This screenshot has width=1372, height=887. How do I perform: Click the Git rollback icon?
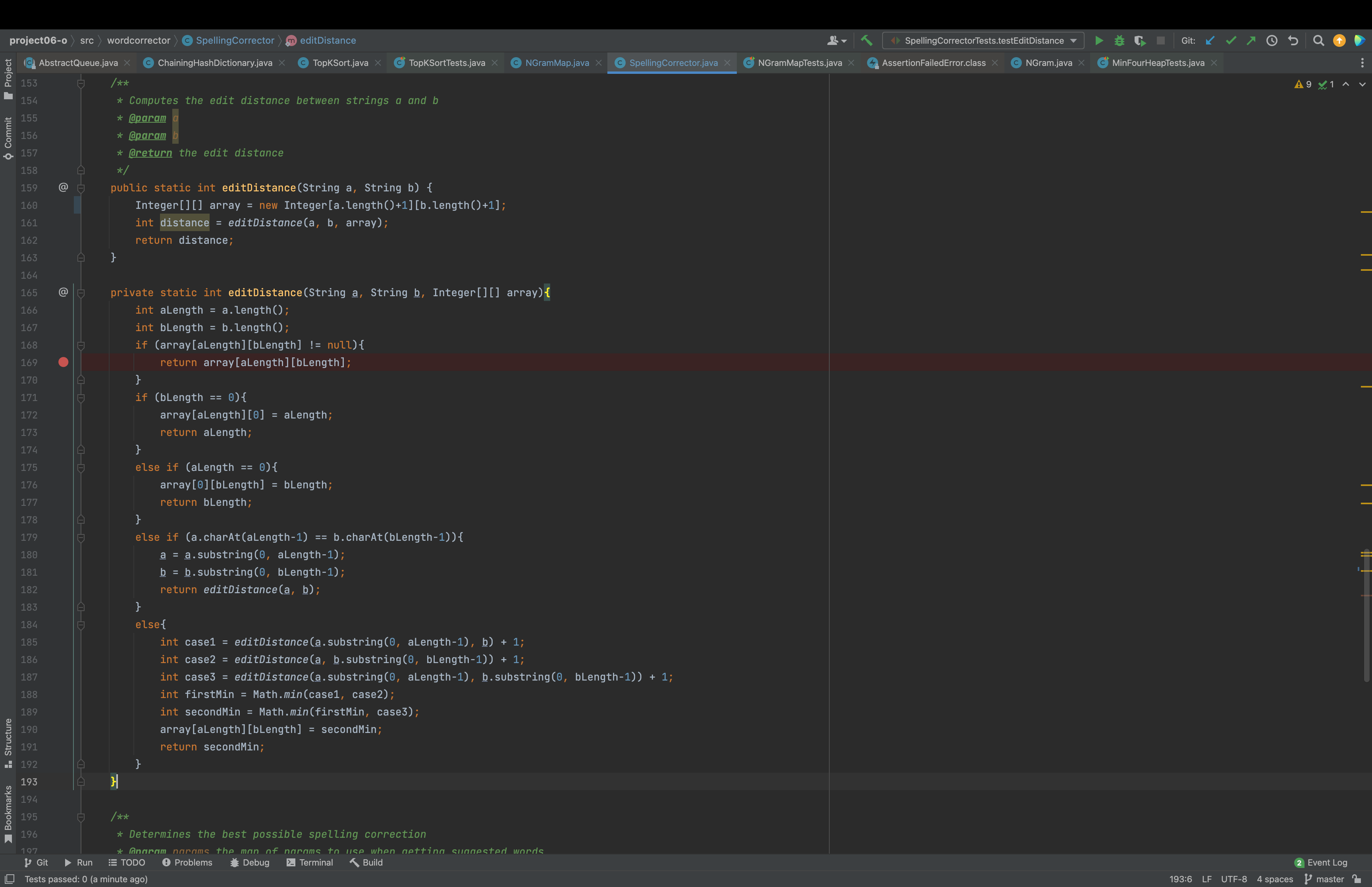pos(1293,40)
